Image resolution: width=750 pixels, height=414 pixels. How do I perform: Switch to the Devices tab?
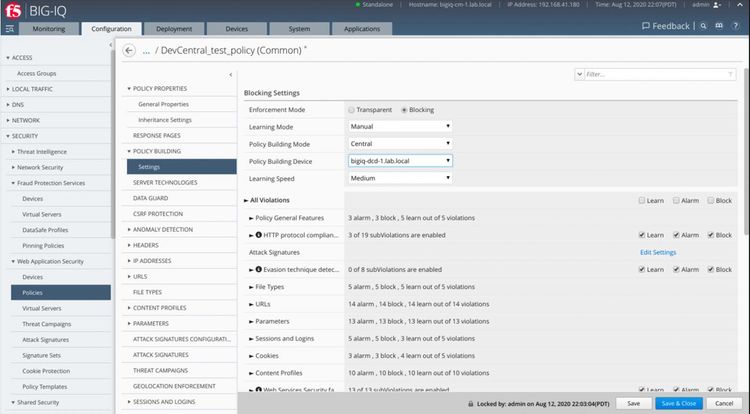(x=237, y=29)
